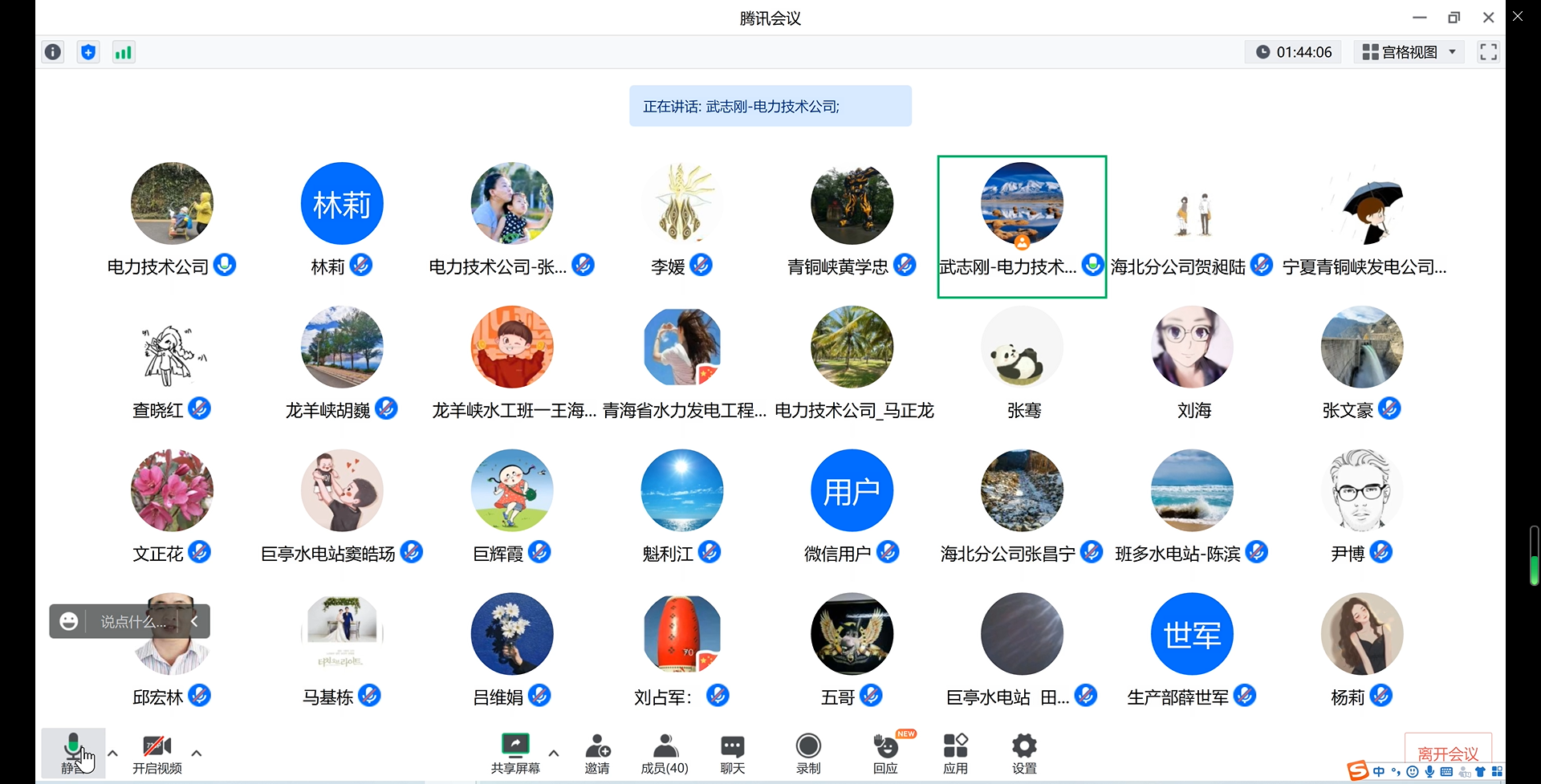The height and width of the screenshot is (784, 1541).
Task: Click the microphone icon beside 查晓红
Action: pos(199,408)
